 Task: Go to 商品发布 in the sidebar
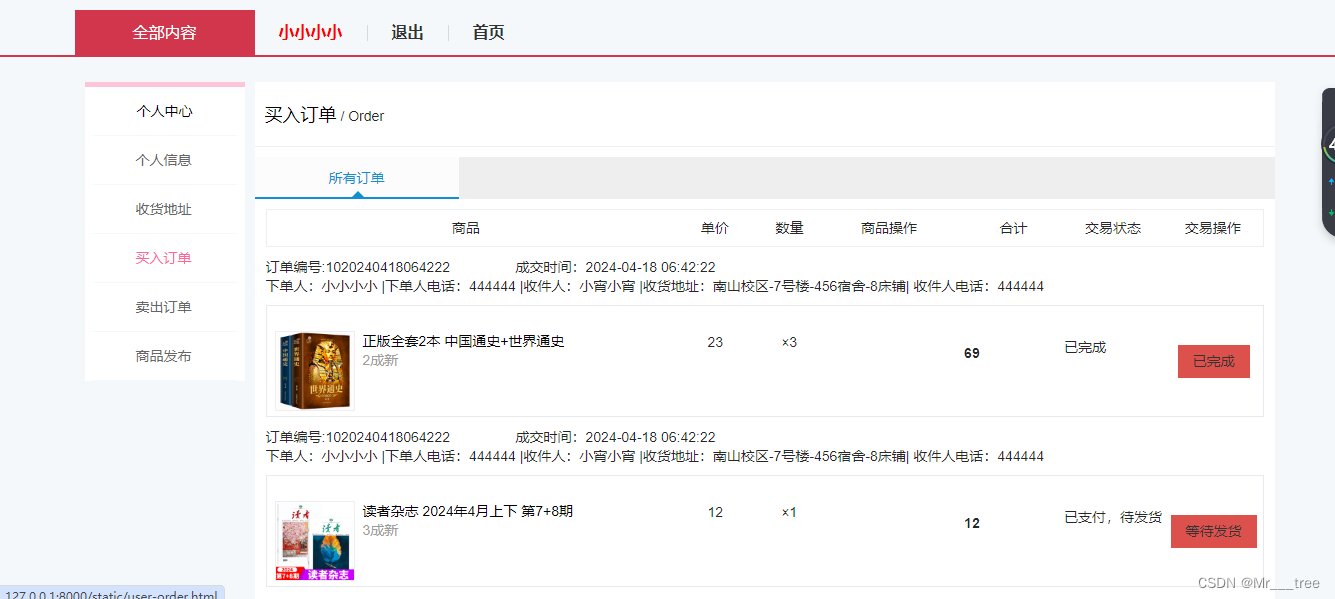pos(164,356)
